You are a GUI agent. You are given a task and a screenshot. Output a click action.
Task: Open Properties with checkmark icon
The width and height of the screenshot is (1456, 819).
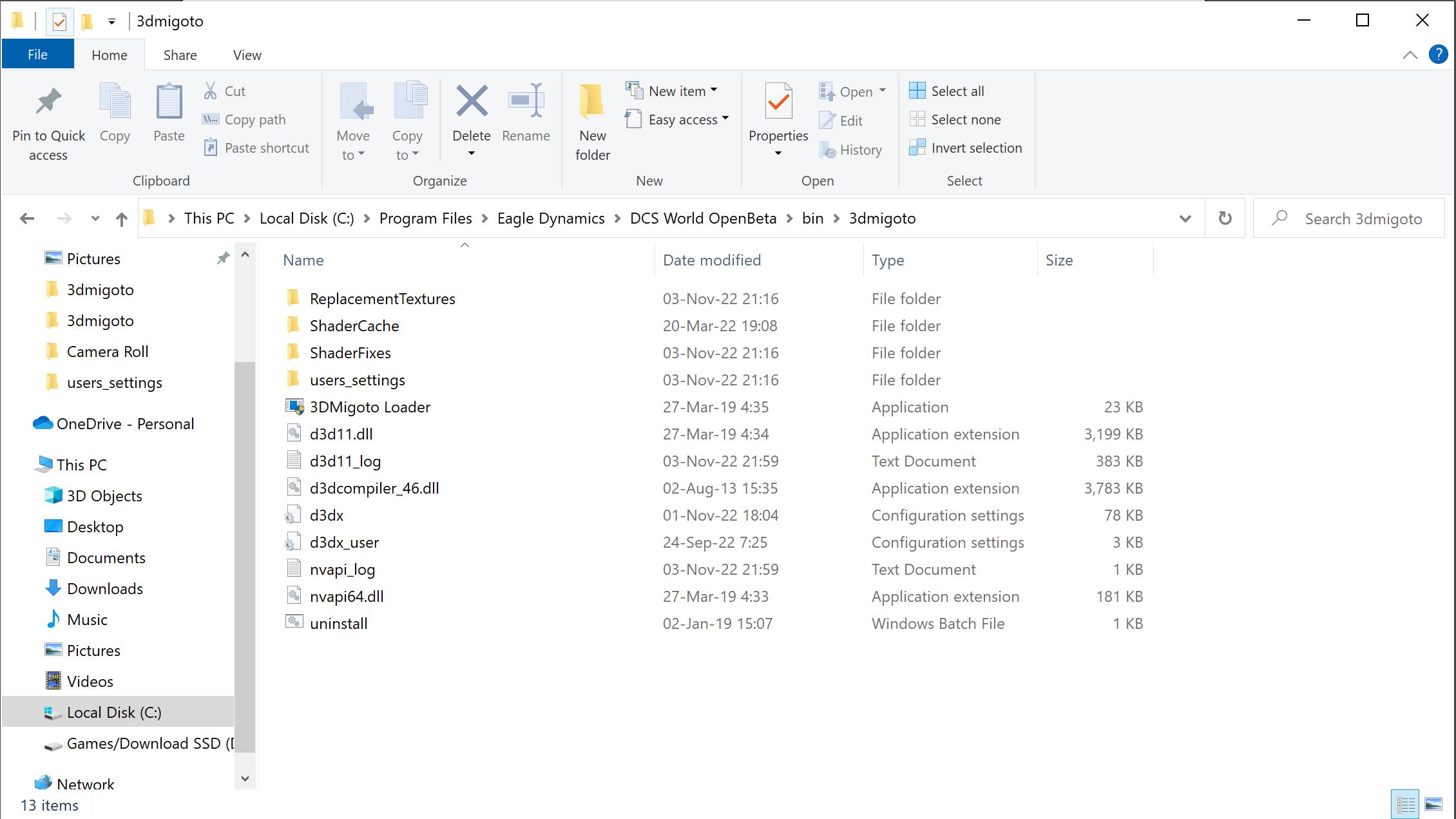pos(778,101)
